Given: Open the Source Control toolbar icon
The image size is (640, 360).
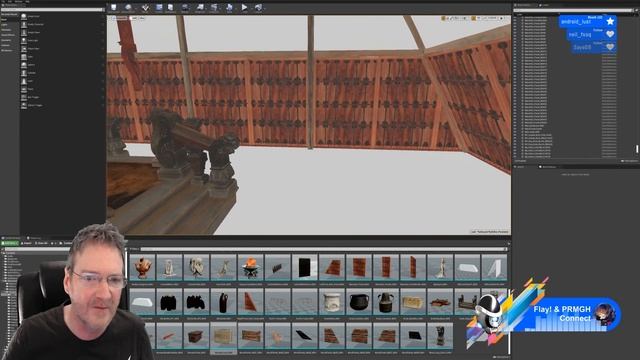Looking at the screenshot, I should point(128,8).
